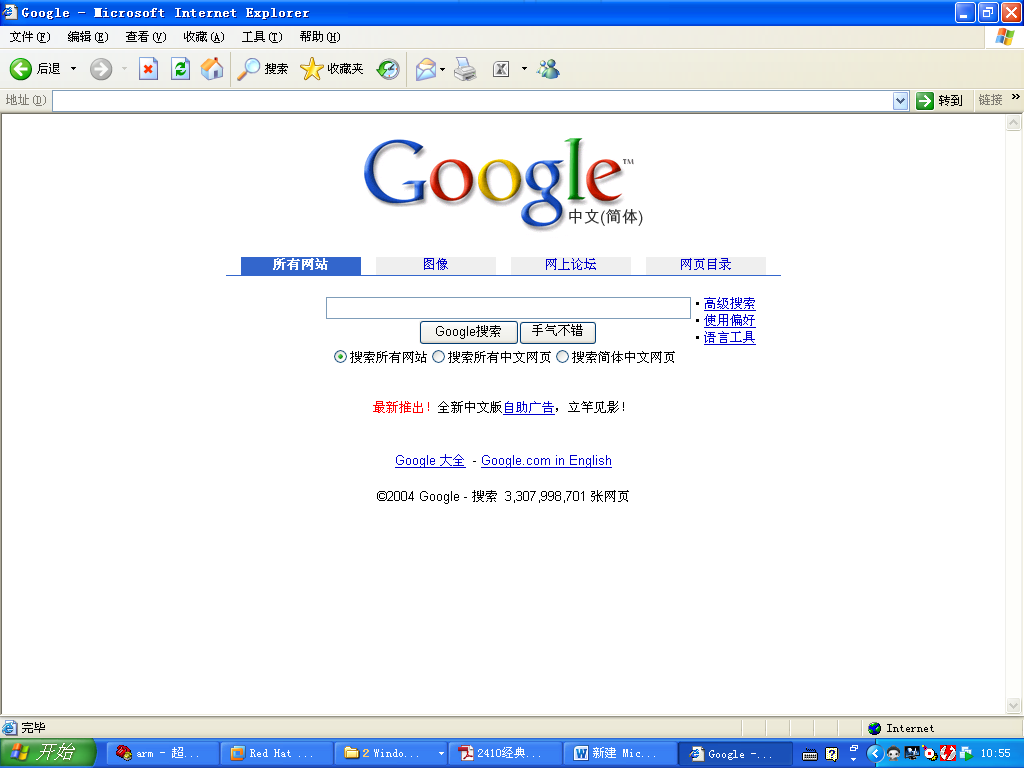
Task: Click the address bar field
Action: [x=473, y=101]
